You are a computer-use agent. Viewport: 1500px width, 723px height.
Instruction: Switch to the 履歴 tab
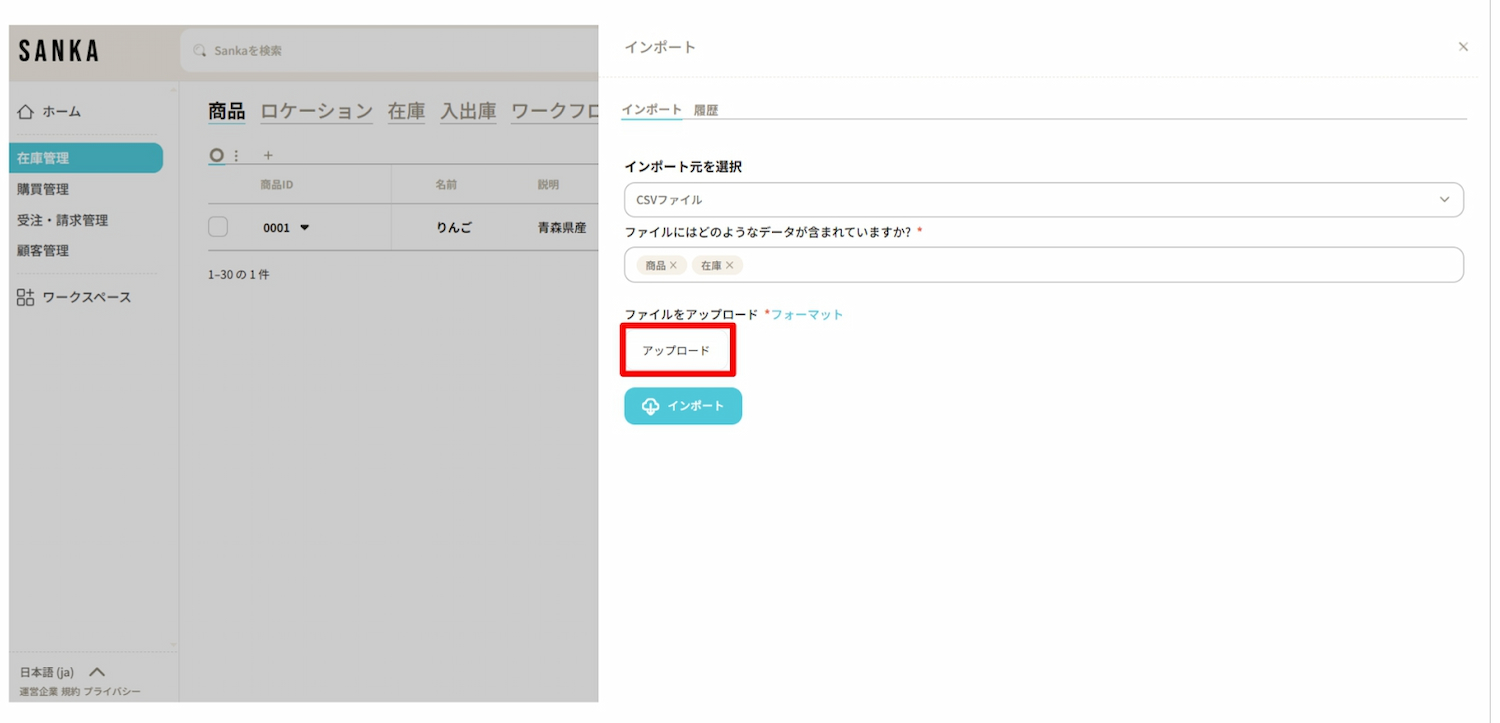tap(706, 110)
